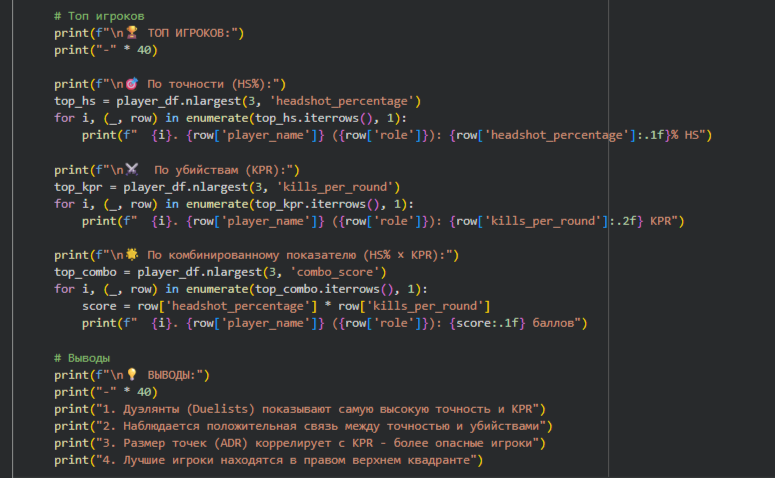Click 'более опасные игроки' text

coord(463,443)
